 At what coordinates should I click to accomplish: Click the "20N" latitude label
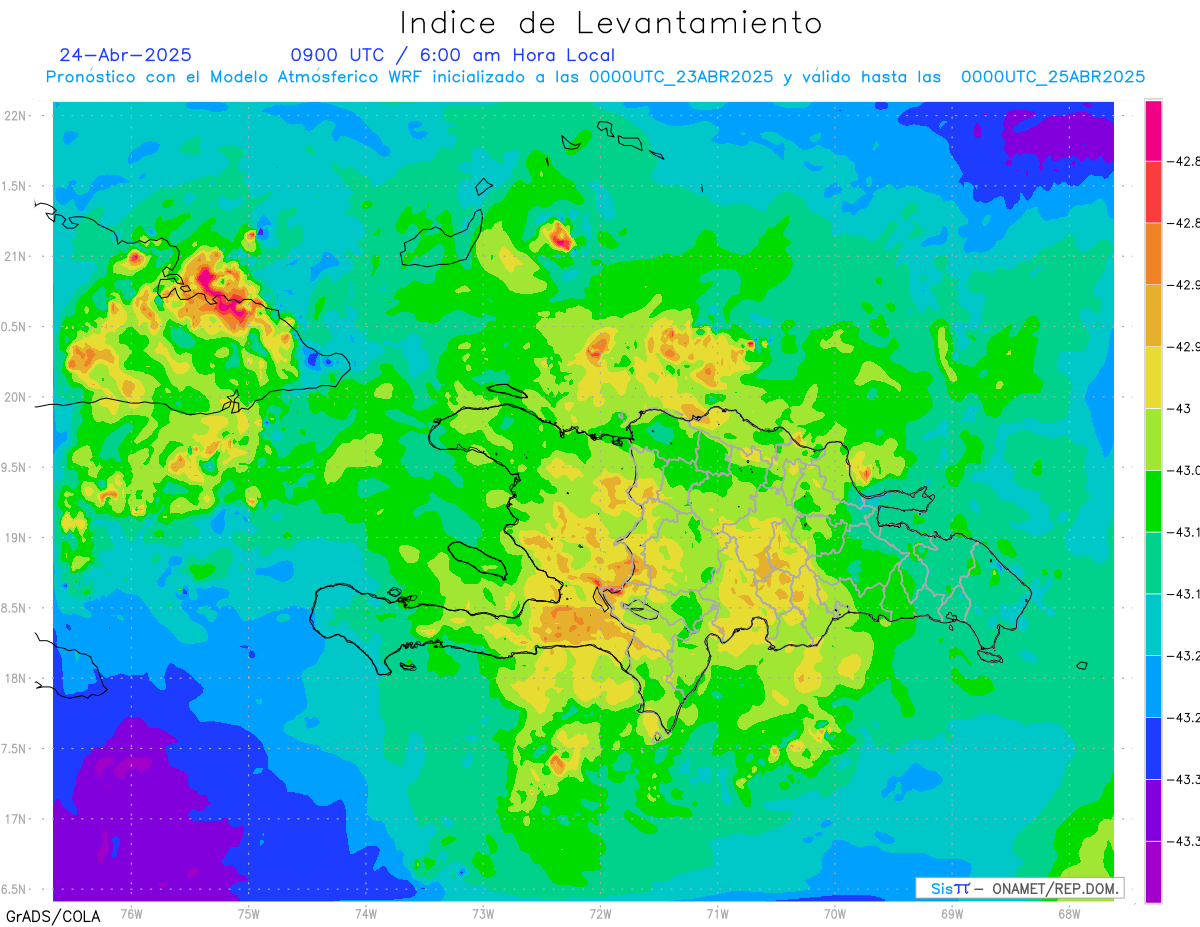17,397
